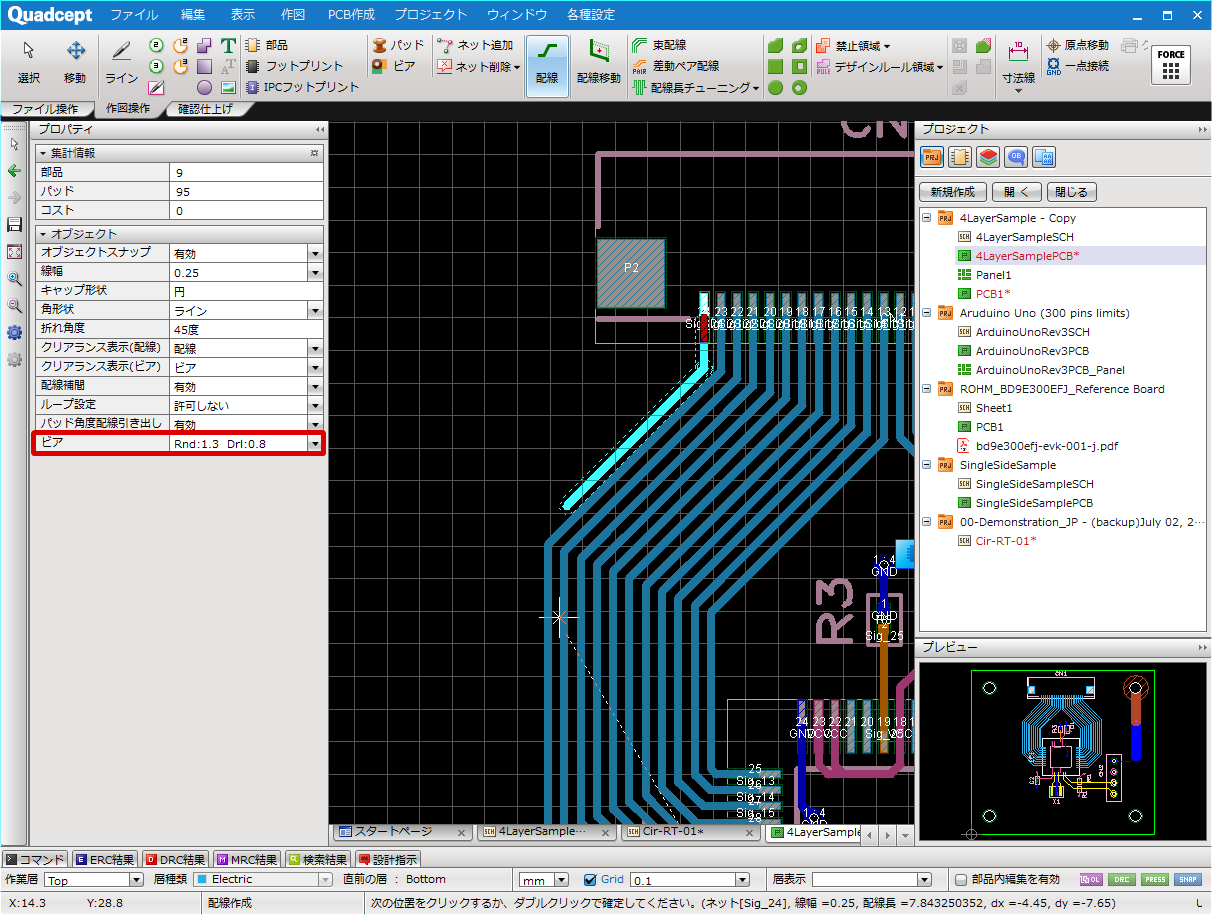
Task: Click the 新規作成 button
Action: 953,192
